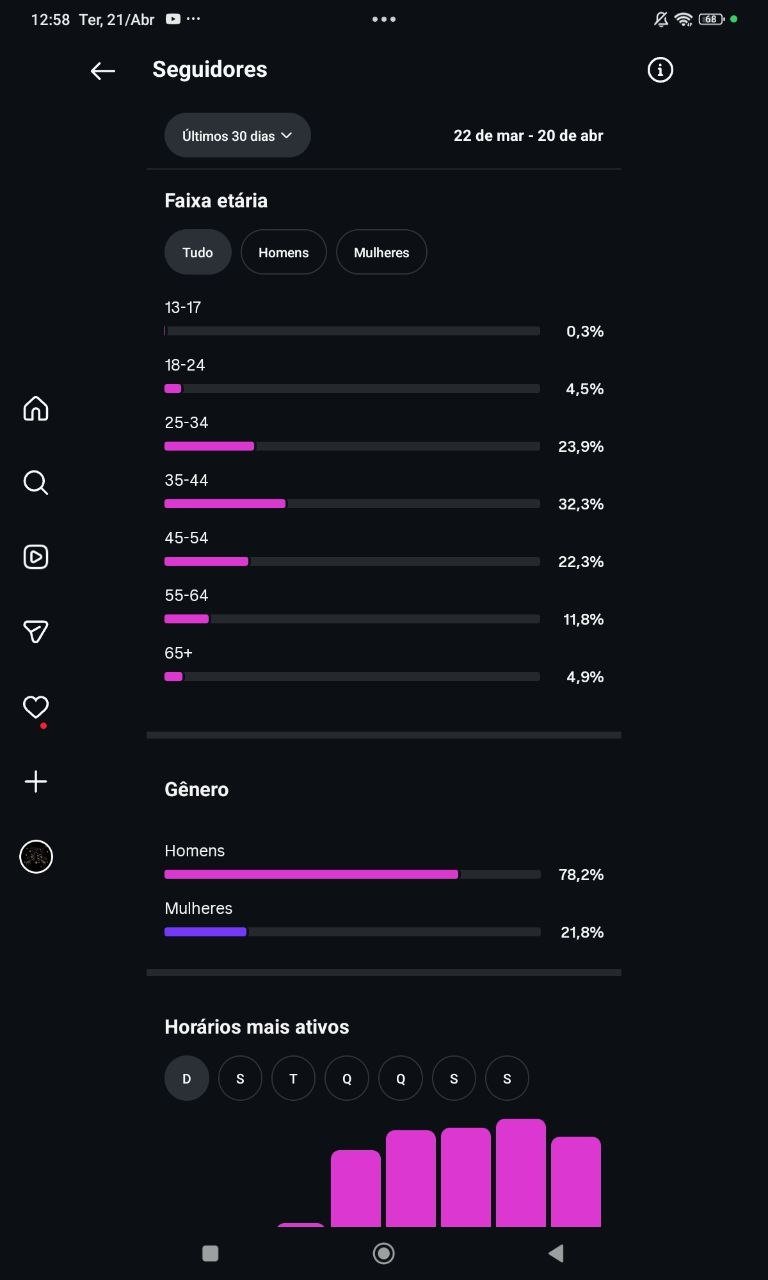Image resolution: width=768 pixels, height=1280 pixels.
Task: Select the Tudo age filter
Action: click(x=198, y=252)
